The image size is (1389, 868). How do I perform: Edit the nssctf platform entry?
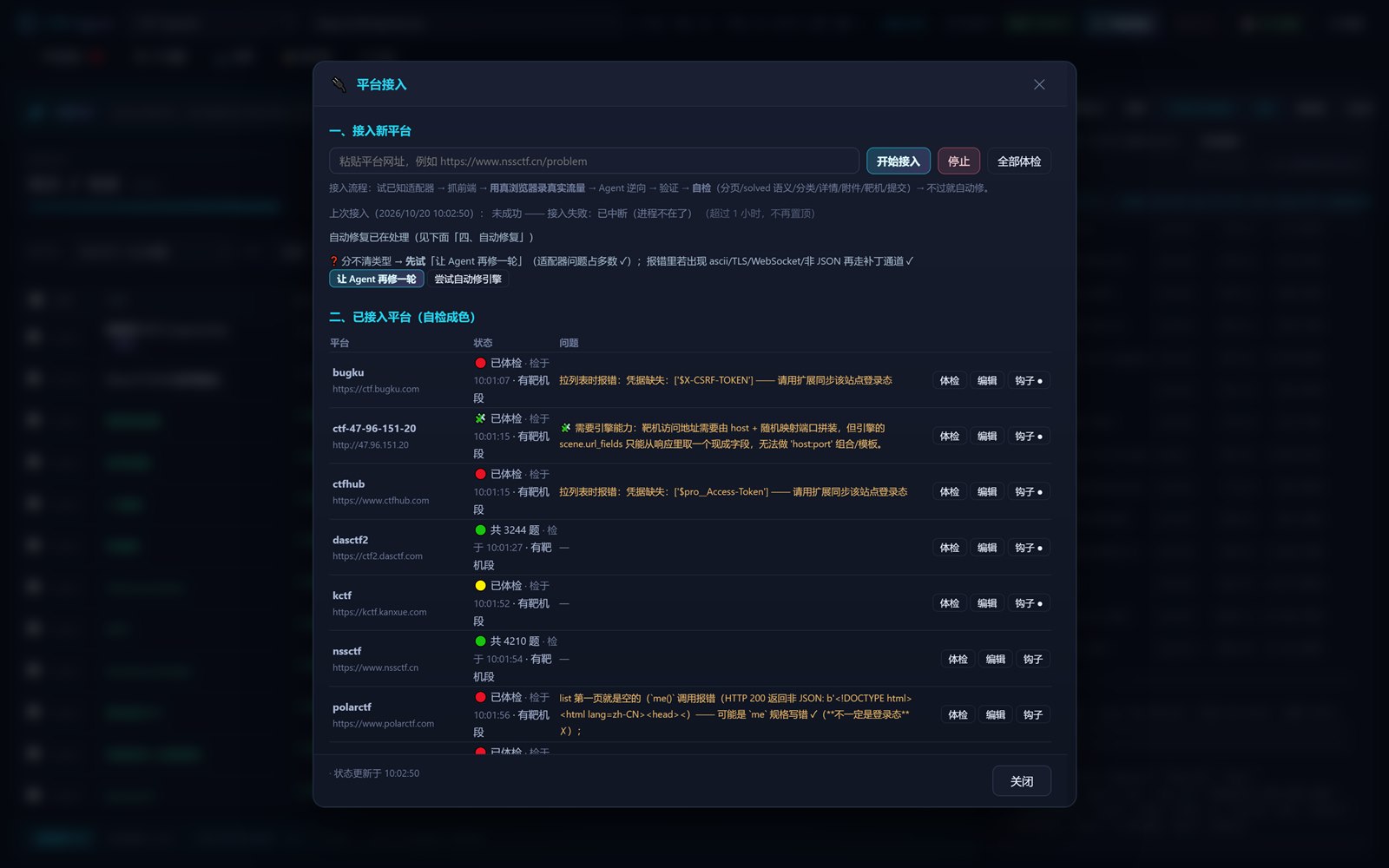pyautogui.click(x=996, y=659)
